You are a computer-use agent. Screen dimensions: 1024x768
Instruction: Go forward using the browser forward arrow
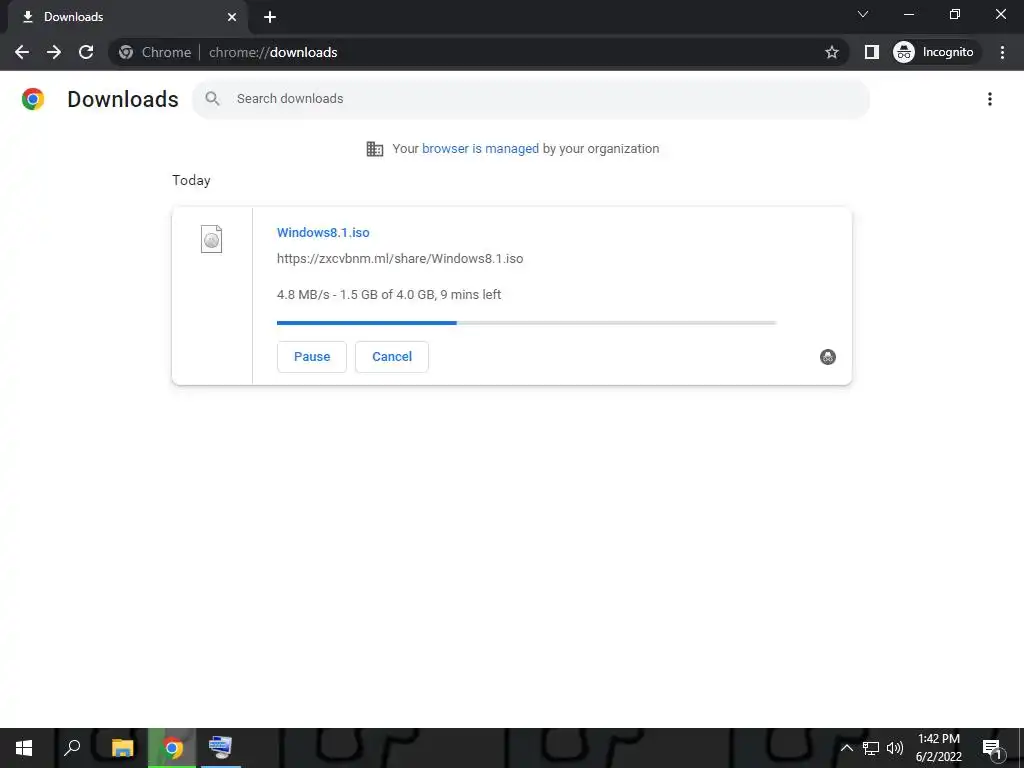click(54, 52)
